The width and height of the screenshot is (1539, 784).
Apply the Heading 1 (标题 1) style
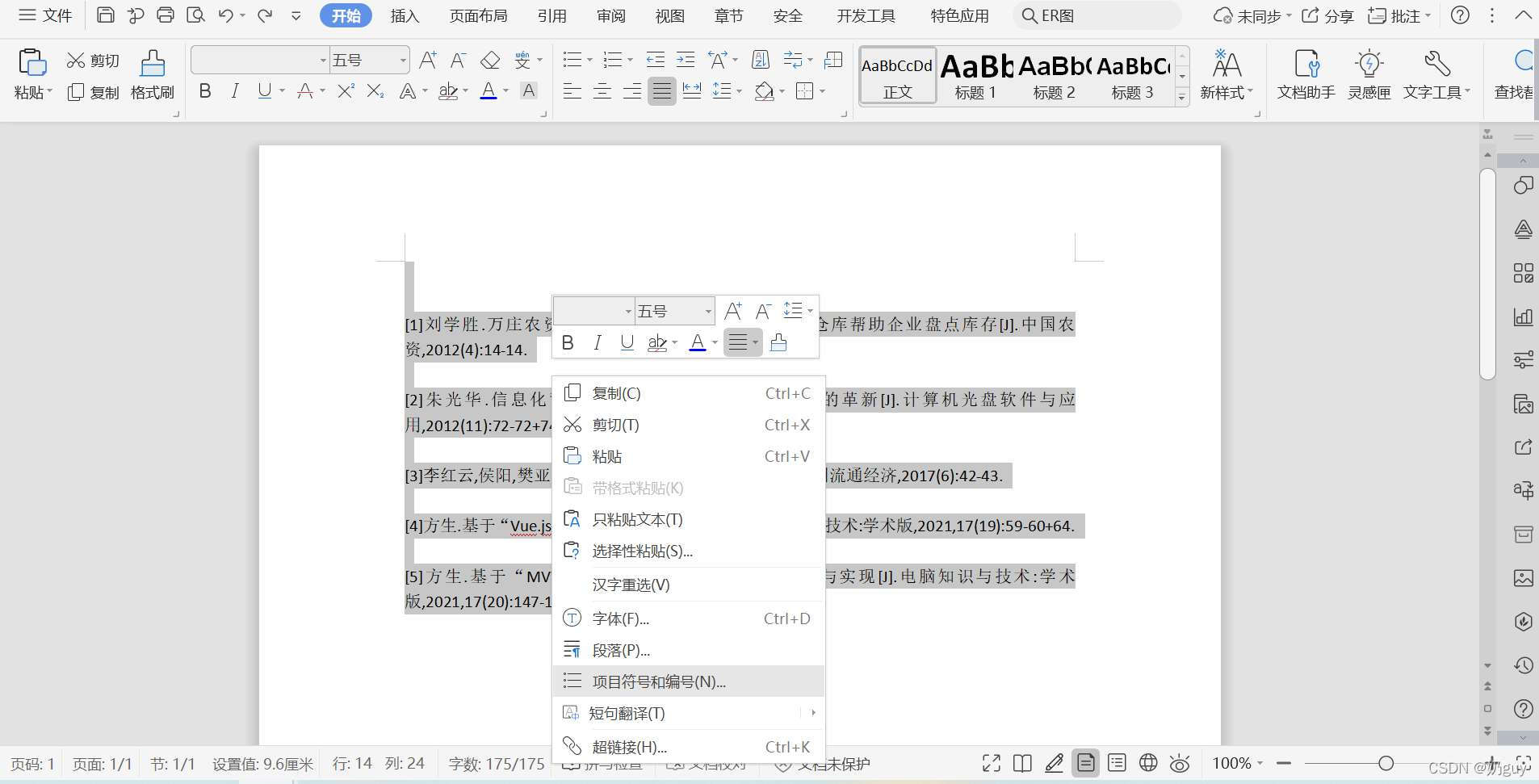coord(975,76)
